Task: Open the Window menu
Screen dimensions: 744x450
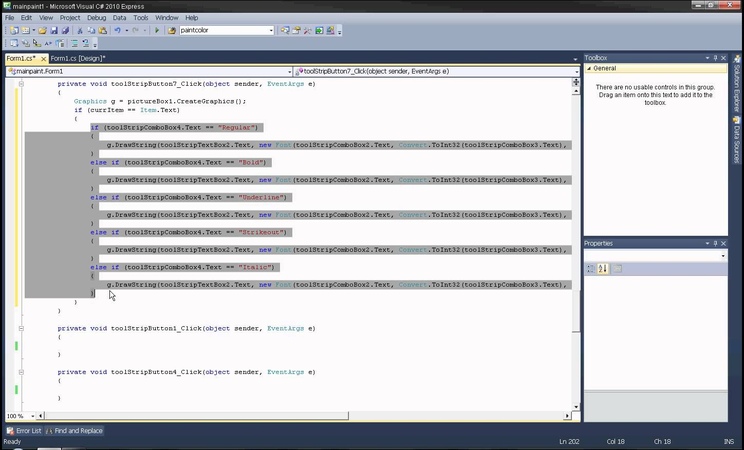Action: click(x=167, y=18)
